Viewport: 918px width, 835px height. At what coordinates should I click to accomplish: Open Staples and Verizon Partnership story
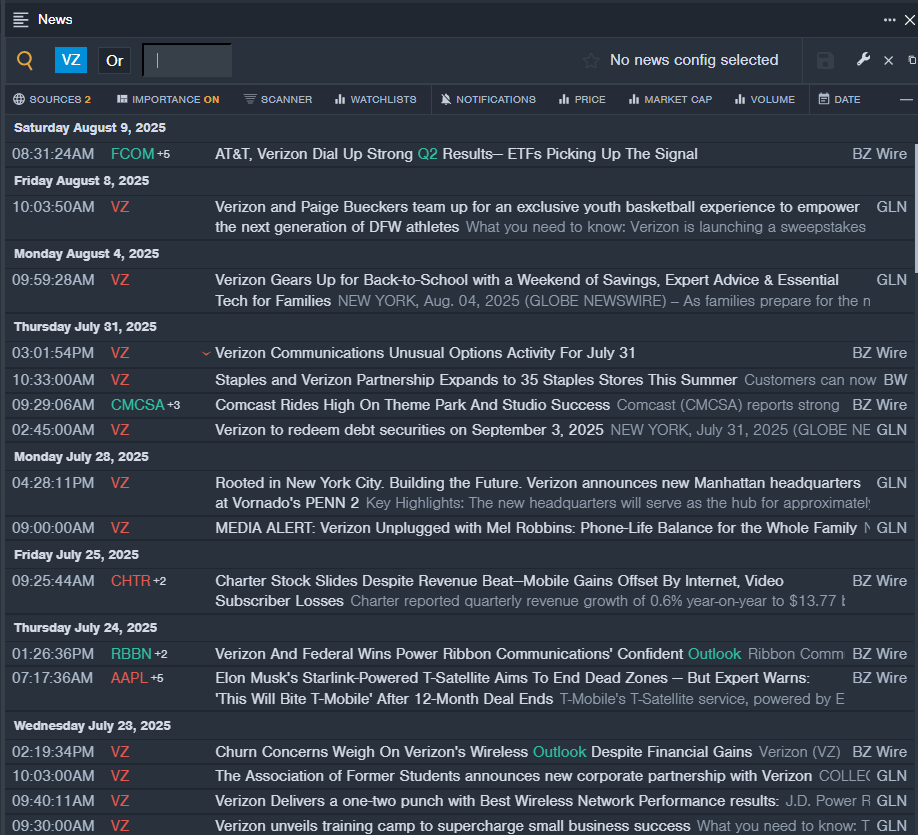tap(476, 380)
